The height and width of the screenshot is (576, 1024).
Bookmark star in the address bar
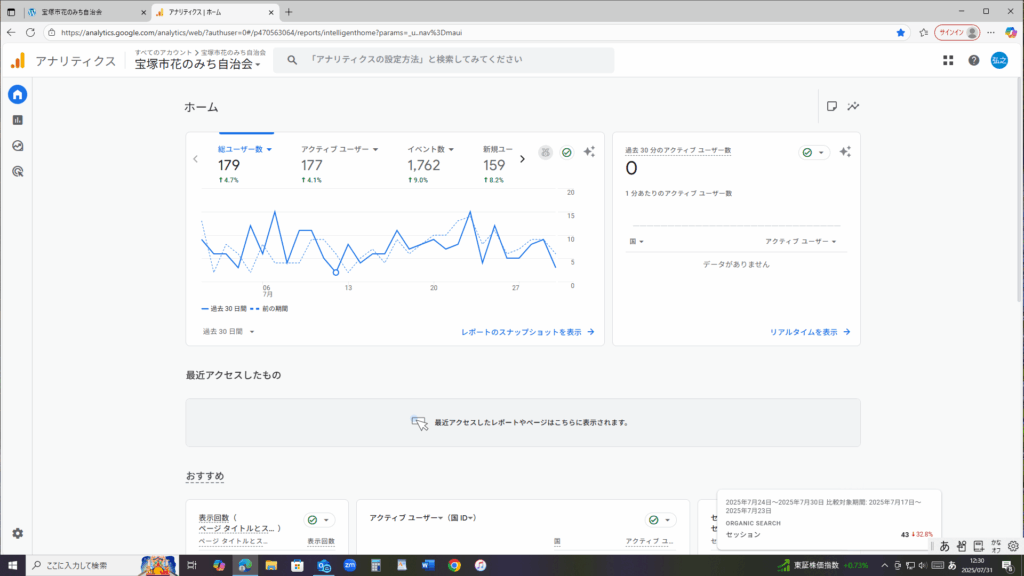[x=901, y=33]
